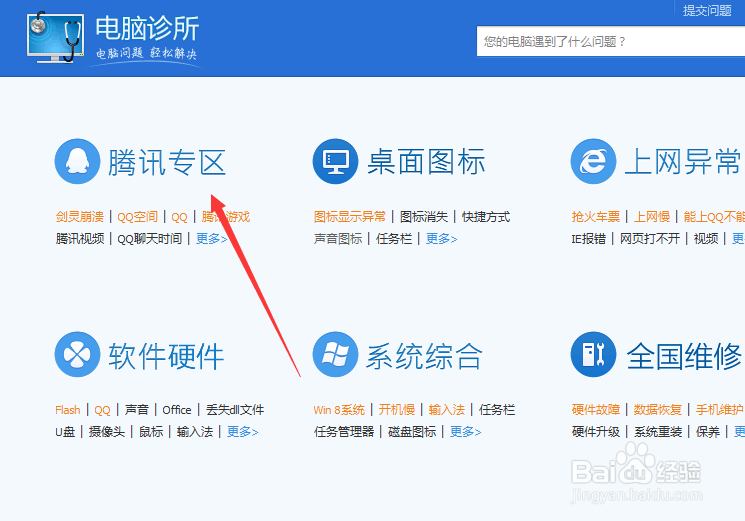
Task: Open the 腾讯专区 heading
Action: pos(167,162)
